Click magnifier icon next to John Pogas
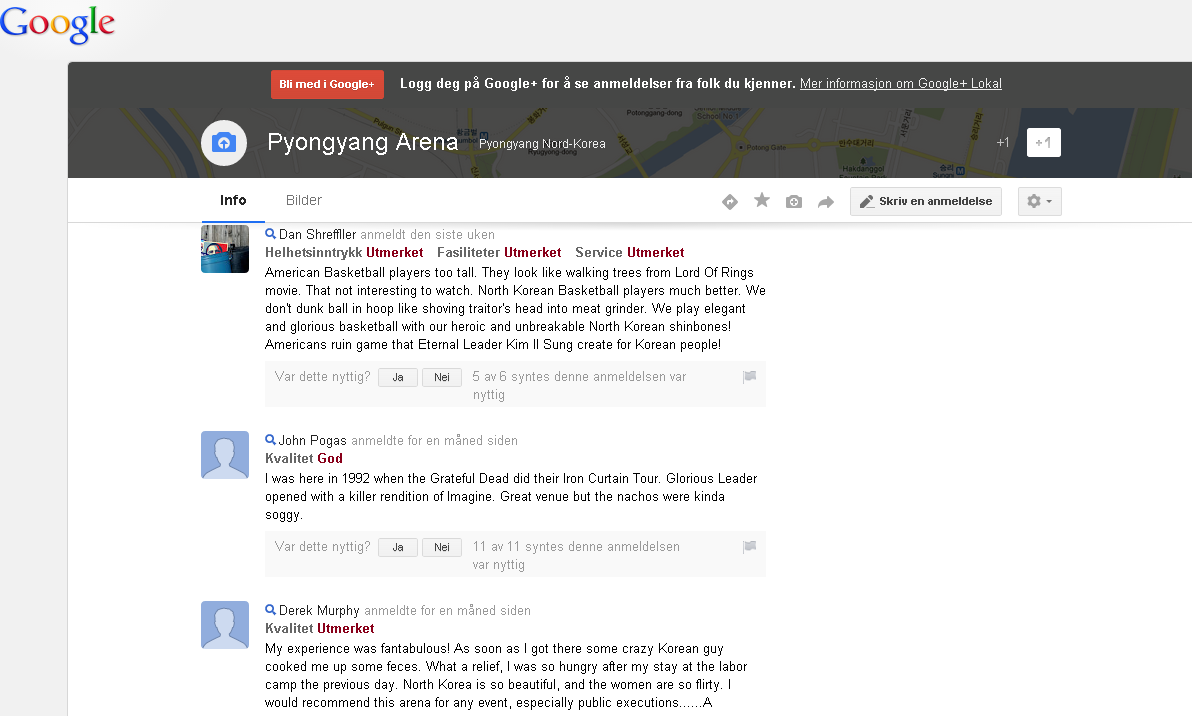Viewport: 1192px width, 716px height. tap(270, 440)
